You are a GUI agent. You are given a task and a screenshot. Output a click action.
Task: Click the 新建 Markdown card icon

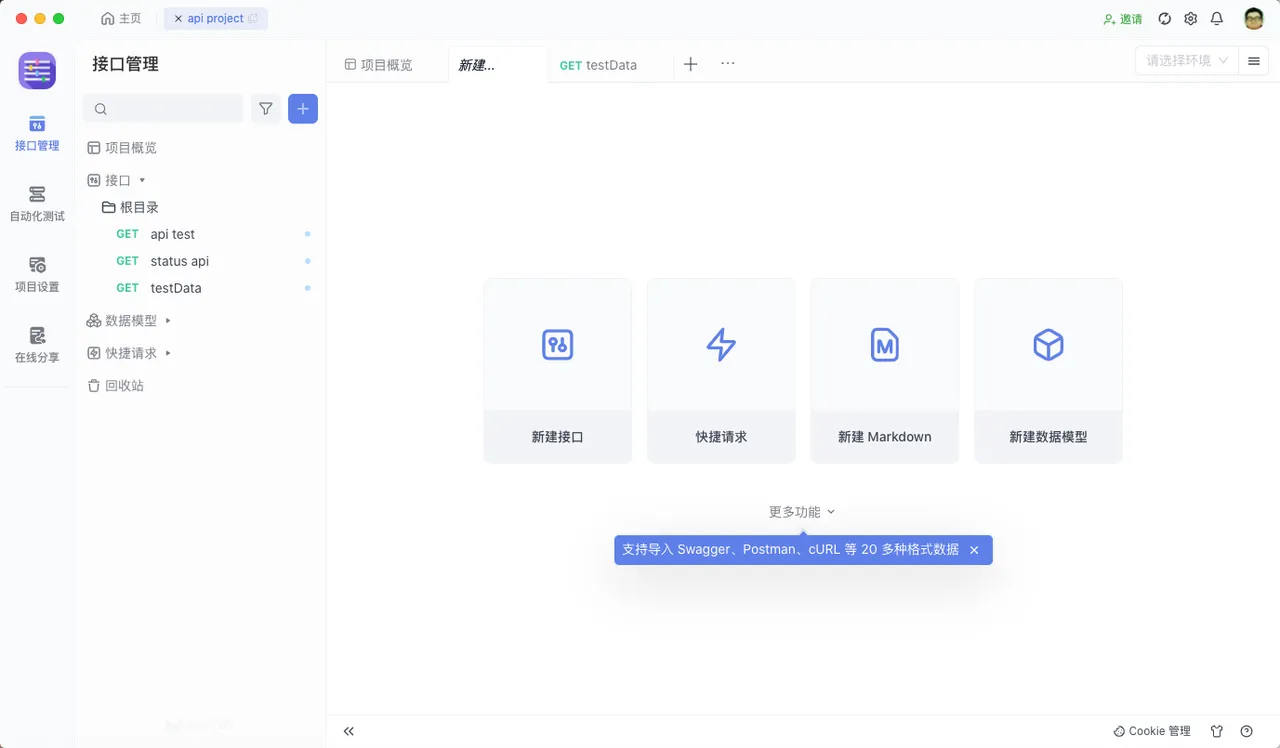click(x=885, y=345)
